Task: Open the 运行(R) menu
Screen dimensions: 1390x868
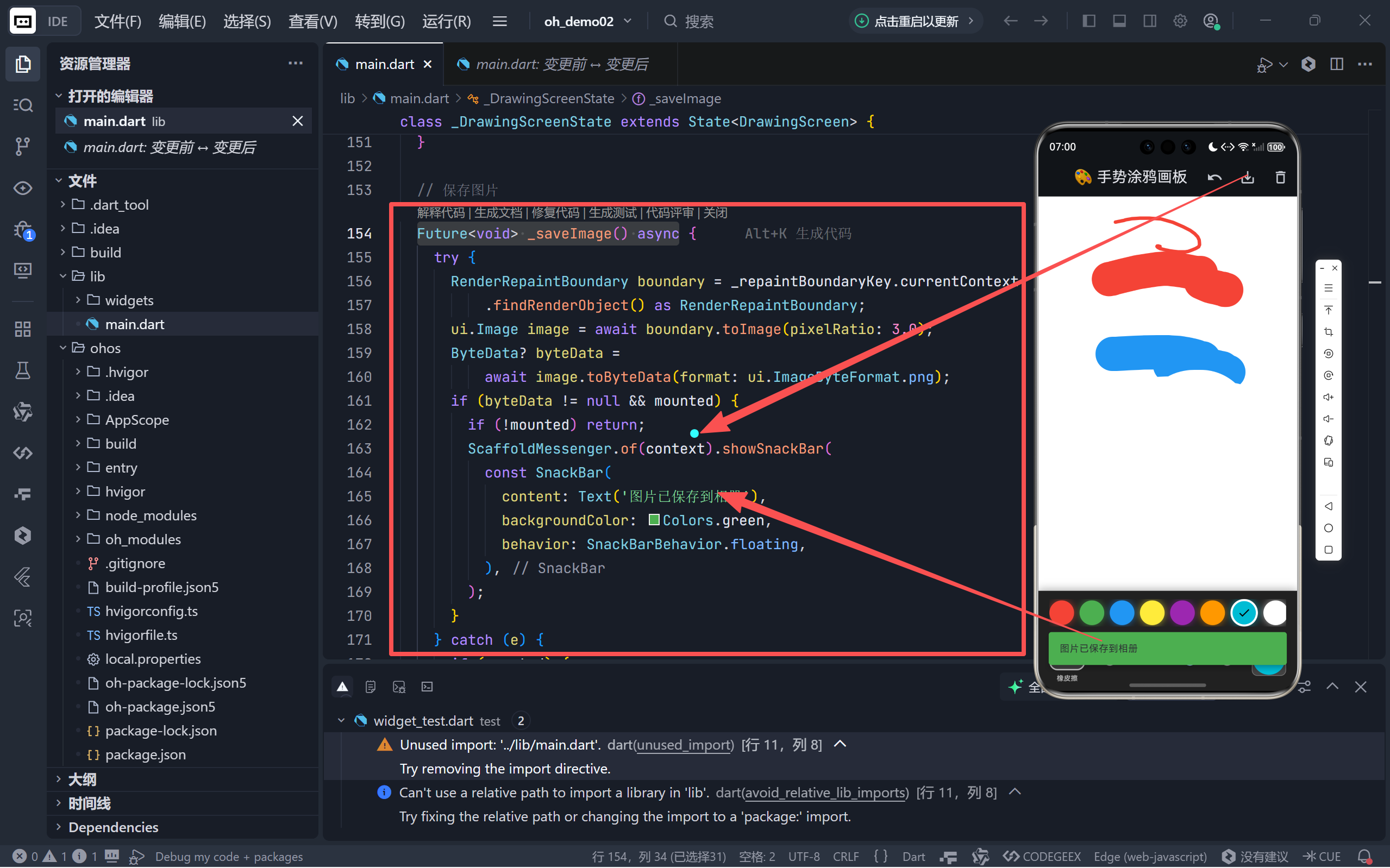Action: coord(446,21)
